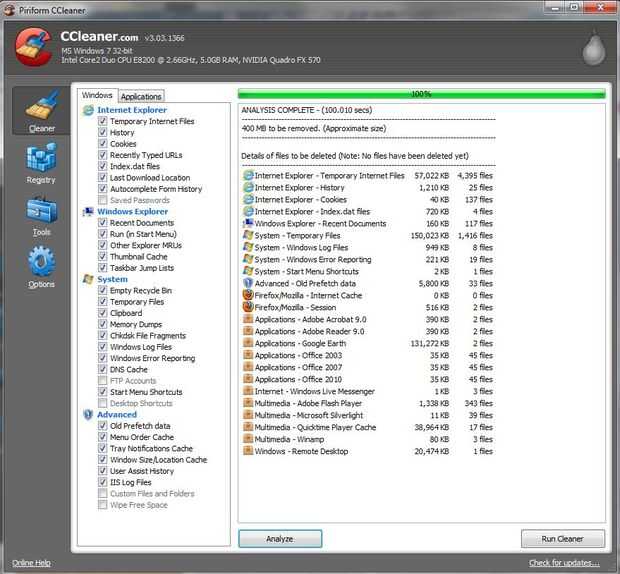Select the Advanced category heading
Image resolution: width=620 pixels, height=574 pixels.
pyautogui.click(x=117, y=414)
